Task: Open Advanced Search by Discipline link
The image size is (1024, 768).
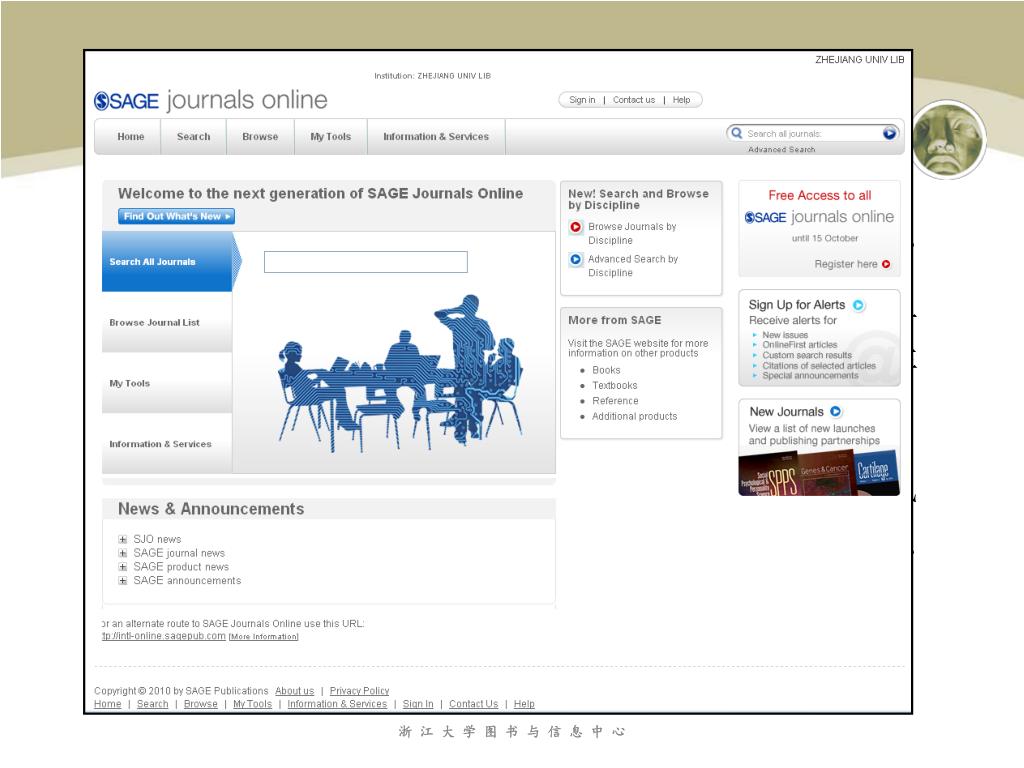Action: click(x=633, y=266)
